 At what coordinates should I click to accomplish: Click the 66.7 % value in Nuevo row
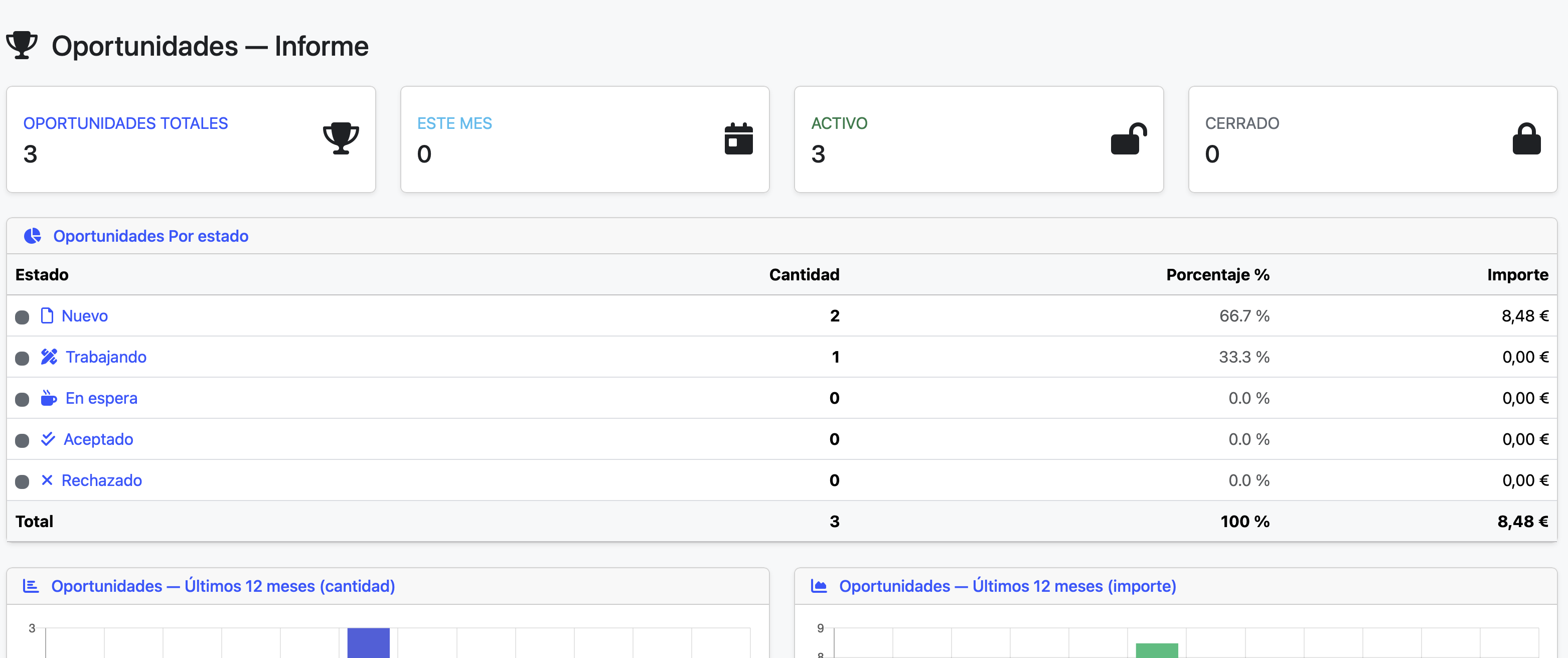1244,316
